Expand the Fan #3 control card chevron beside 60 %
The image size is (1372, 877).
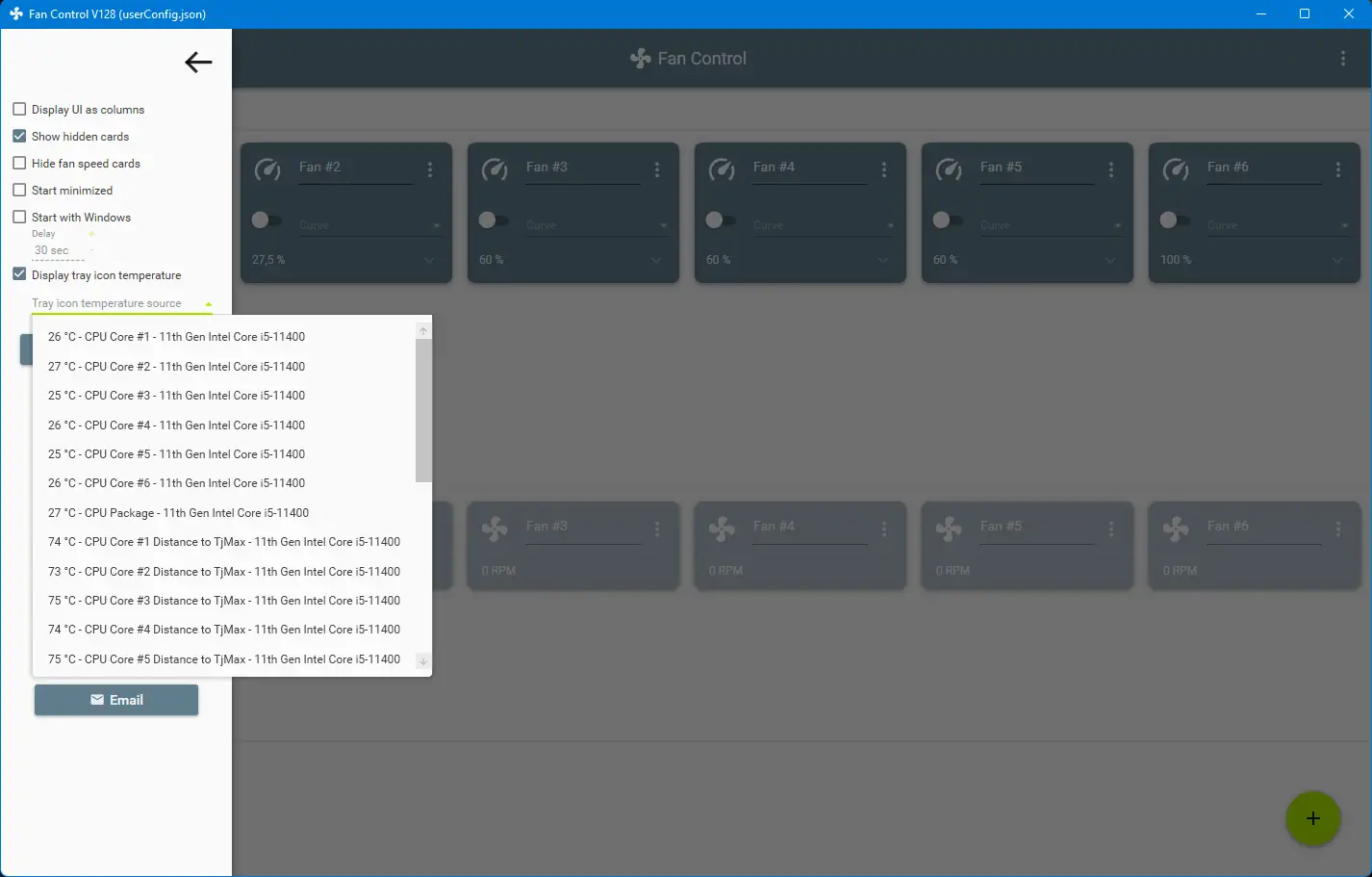(656, 260)
